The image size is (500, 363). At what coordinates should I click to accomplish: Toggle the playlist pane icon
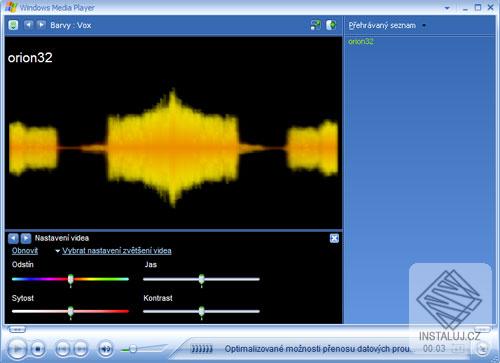pos(331,25)
